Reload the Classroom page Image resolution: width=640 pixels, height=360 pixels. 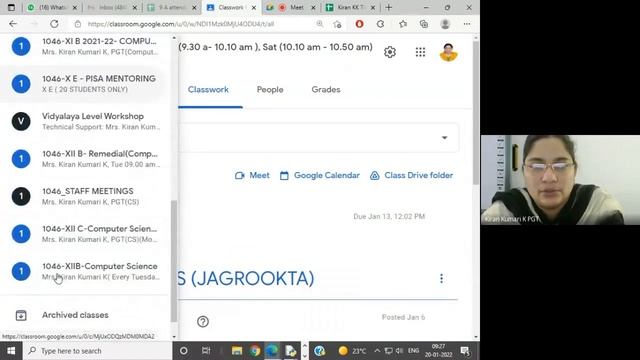click(54, 24)
